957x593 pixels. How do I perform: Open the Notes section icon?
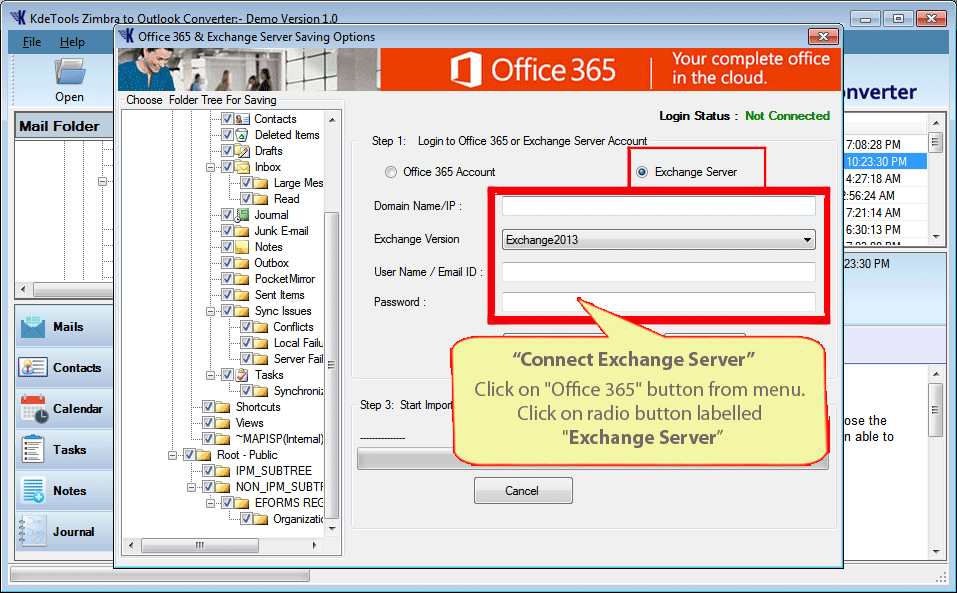point(32,491)
